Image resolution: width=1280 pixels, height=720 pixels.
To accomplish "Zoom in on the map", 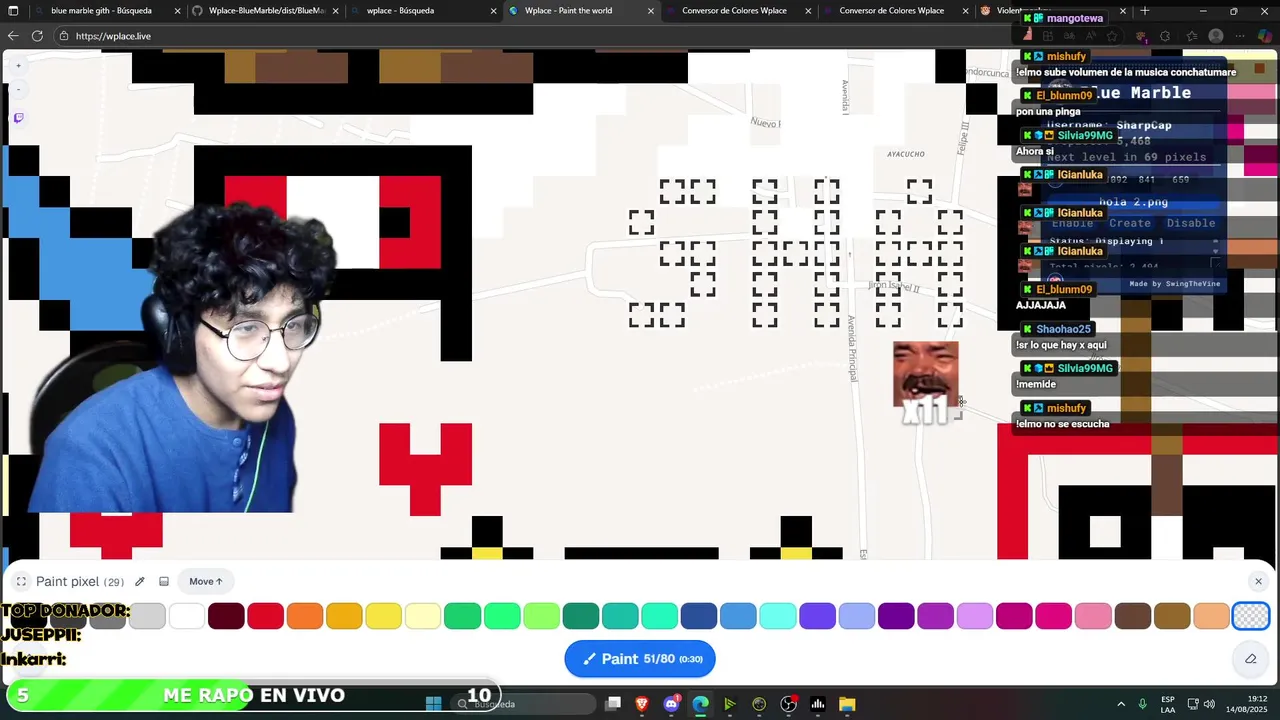I will (x=18, y=66).
